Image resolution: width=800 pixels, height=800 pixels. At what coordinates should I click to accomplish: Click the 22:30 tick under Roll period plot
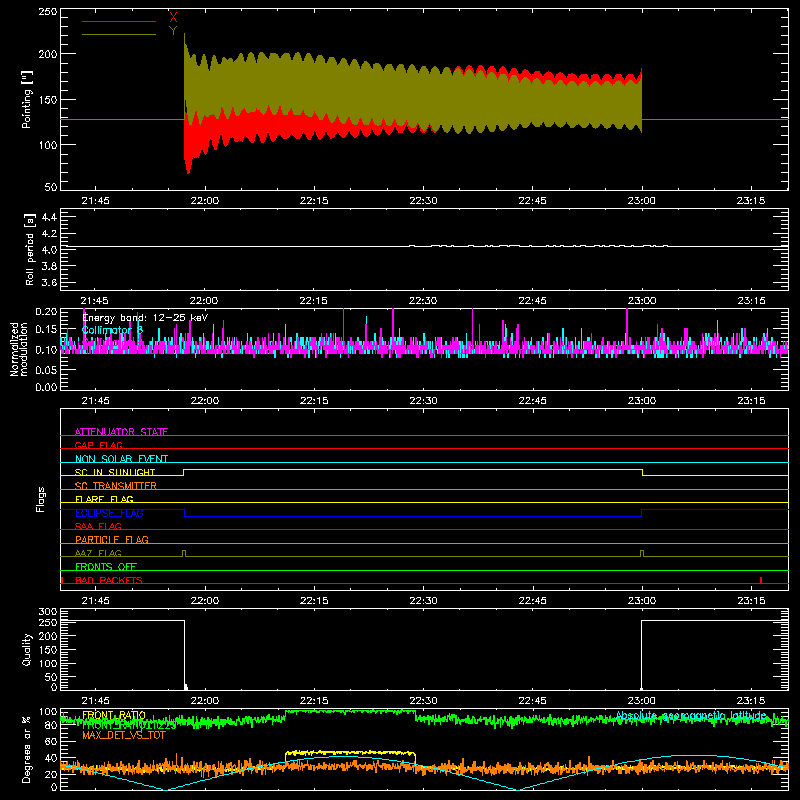(x=423, y=301)
